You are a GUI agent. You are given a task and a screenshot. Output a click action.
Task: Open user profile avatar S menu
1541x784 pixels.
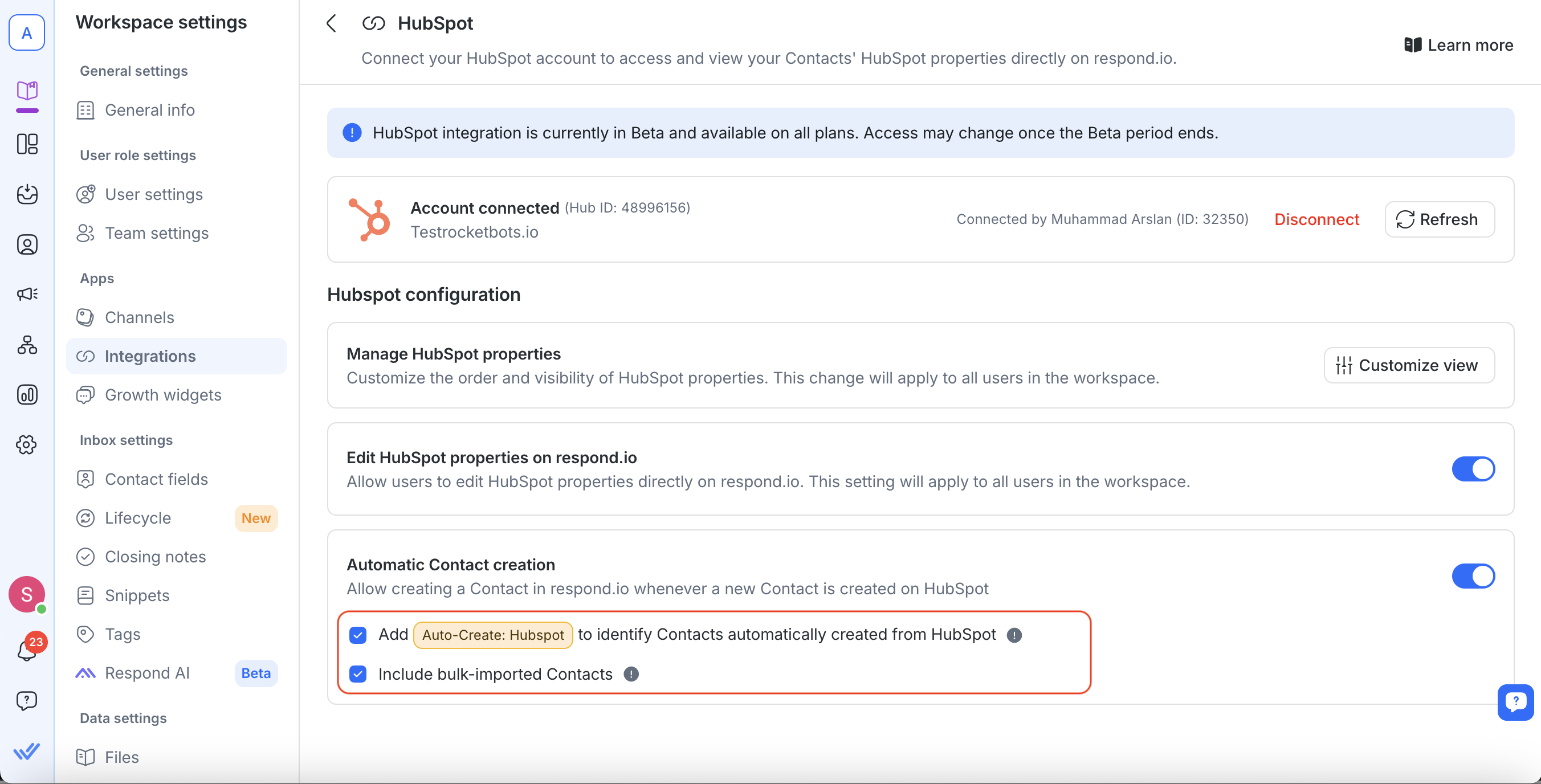[27, 594]
